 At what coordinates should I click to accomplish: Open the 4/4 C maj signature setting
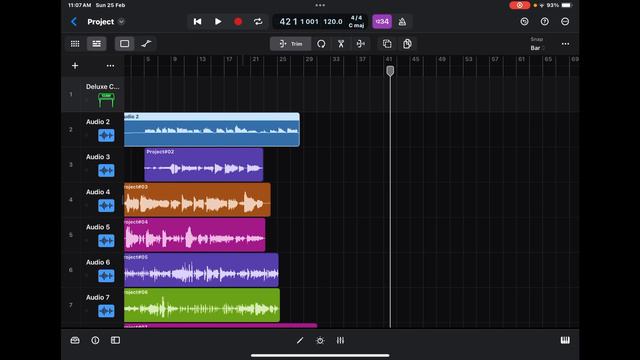coord(356,22)
